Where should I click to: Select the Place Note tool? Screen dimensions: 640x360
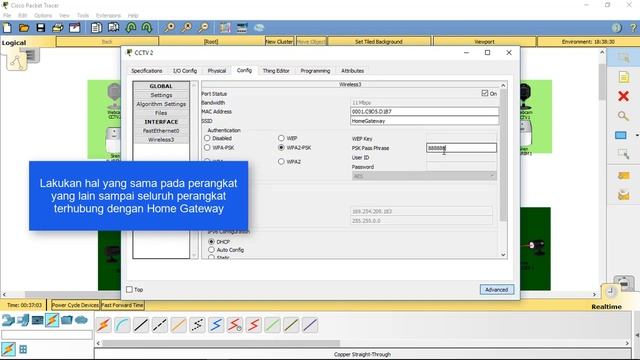pos(623,77)
